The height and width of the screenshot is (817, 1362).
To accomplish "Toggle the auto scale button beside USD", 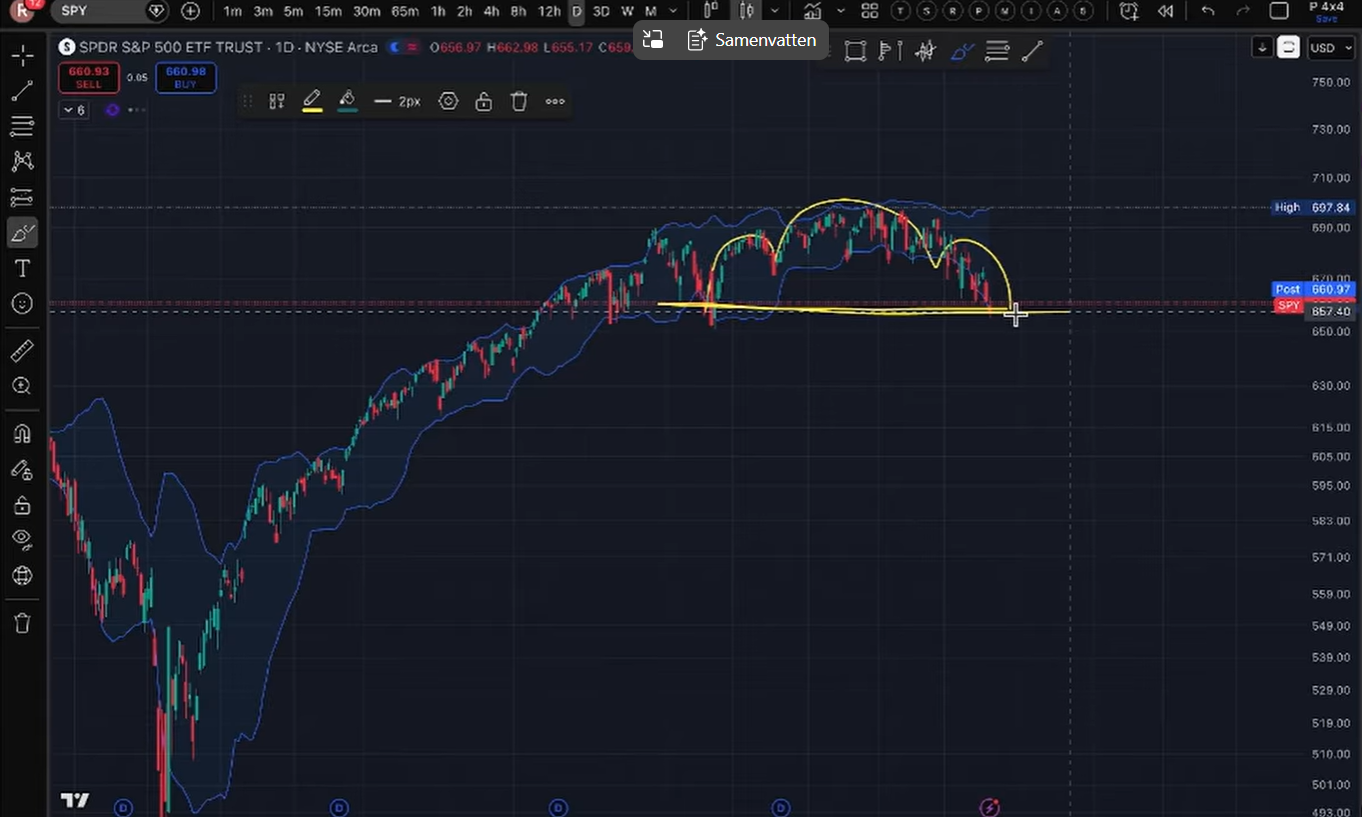I will pos(1288,48).
